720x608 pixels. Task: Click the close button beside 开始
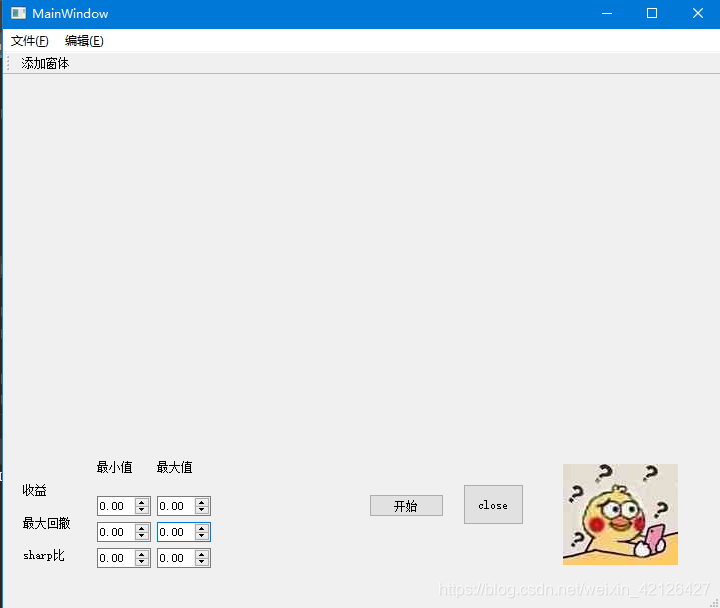tap(493, 505)
